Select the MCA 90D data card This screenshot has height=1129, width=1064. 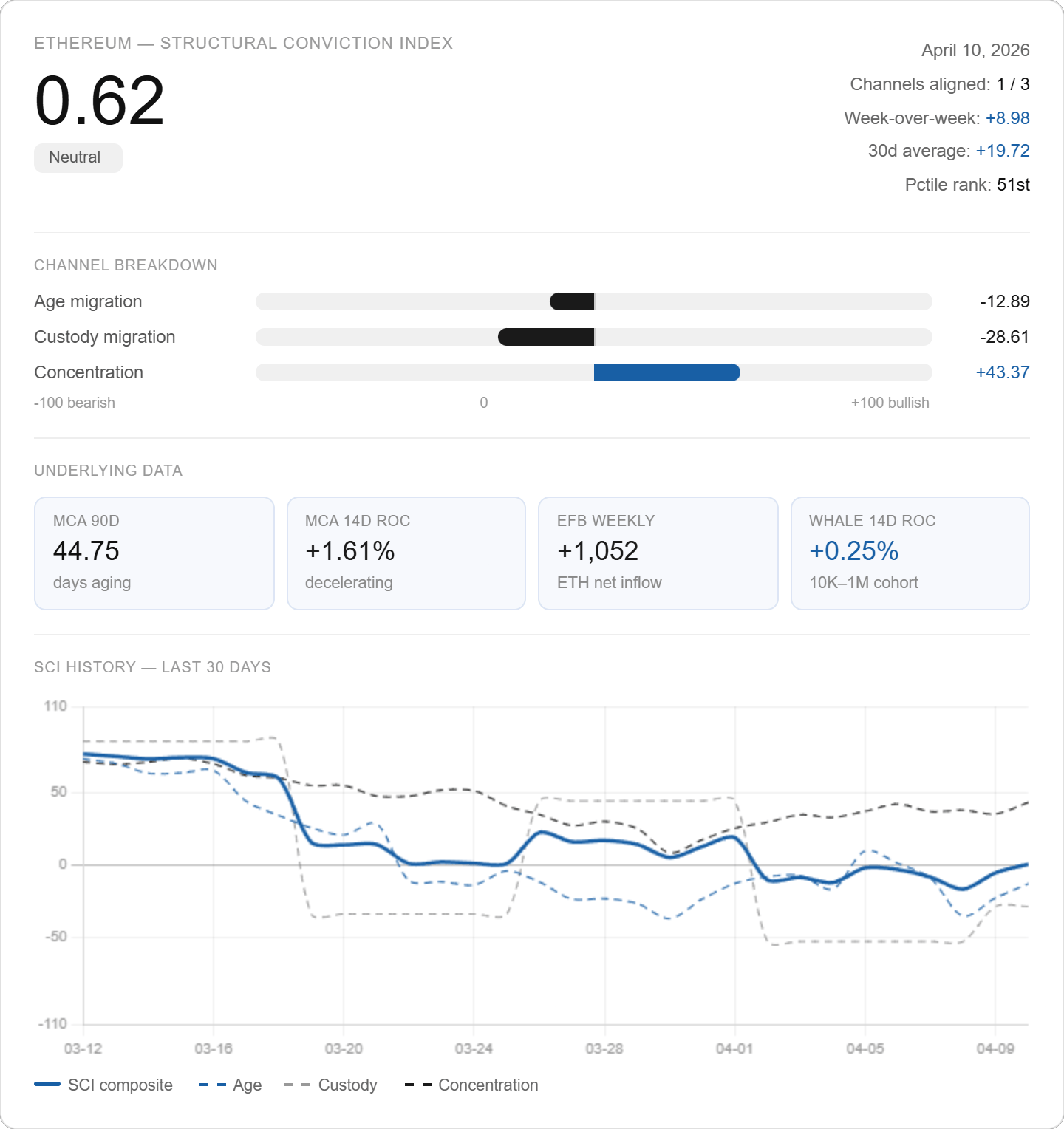154,553
